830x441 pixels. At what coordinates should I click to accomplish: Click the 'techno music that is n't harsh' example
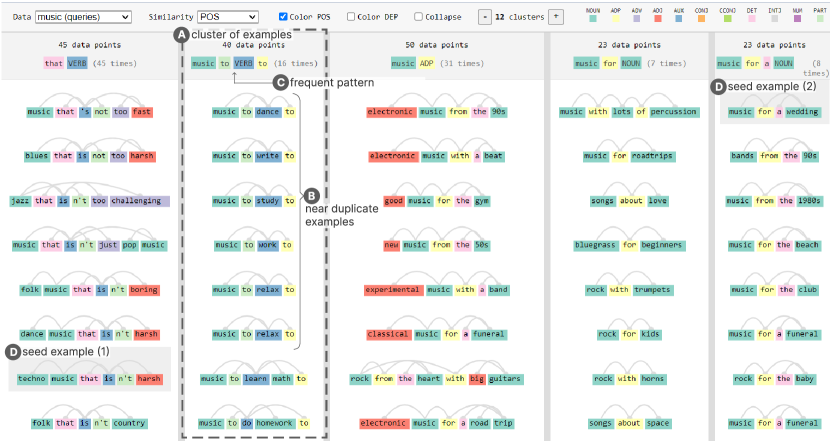[x=89, y=379]
